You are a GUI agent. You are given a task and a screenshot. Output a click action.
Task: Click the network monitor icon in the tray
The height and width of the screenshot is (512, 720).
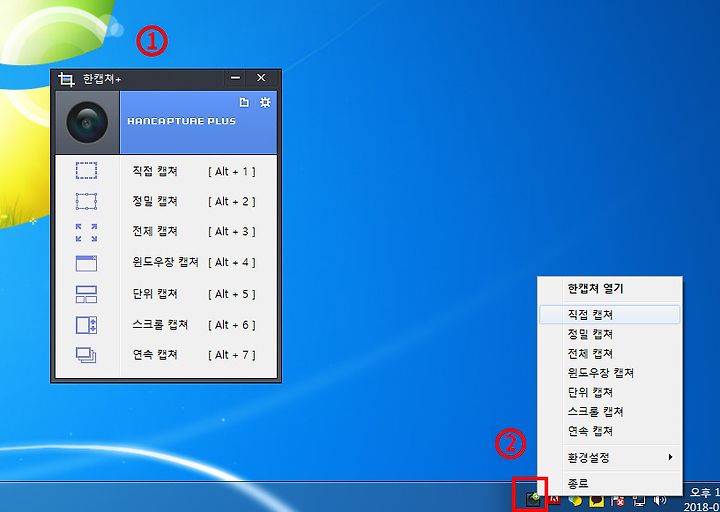pyautogui.click(x=639, y=501)
